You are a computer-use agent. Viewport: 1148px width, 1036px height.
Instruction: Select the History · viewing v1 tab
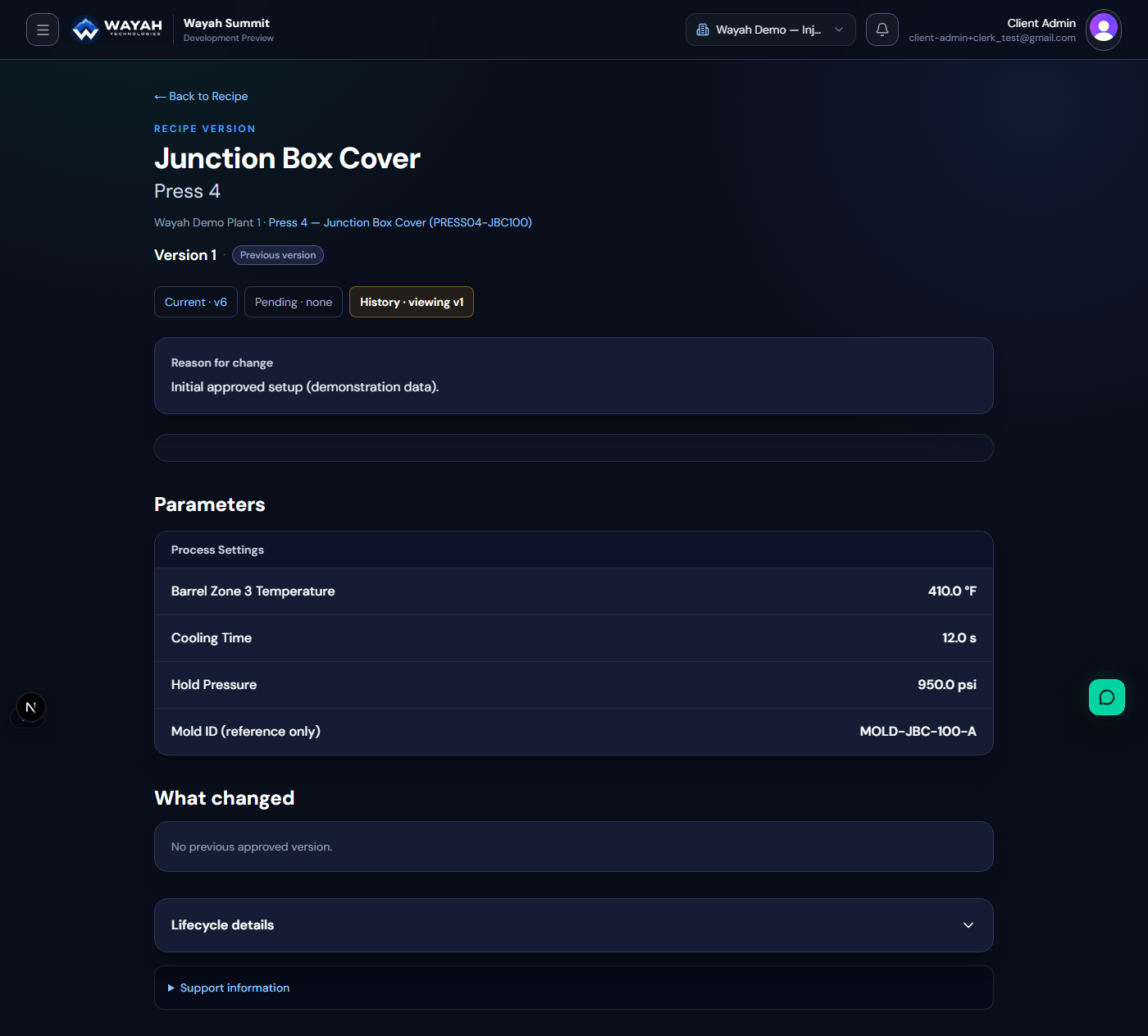412,302
